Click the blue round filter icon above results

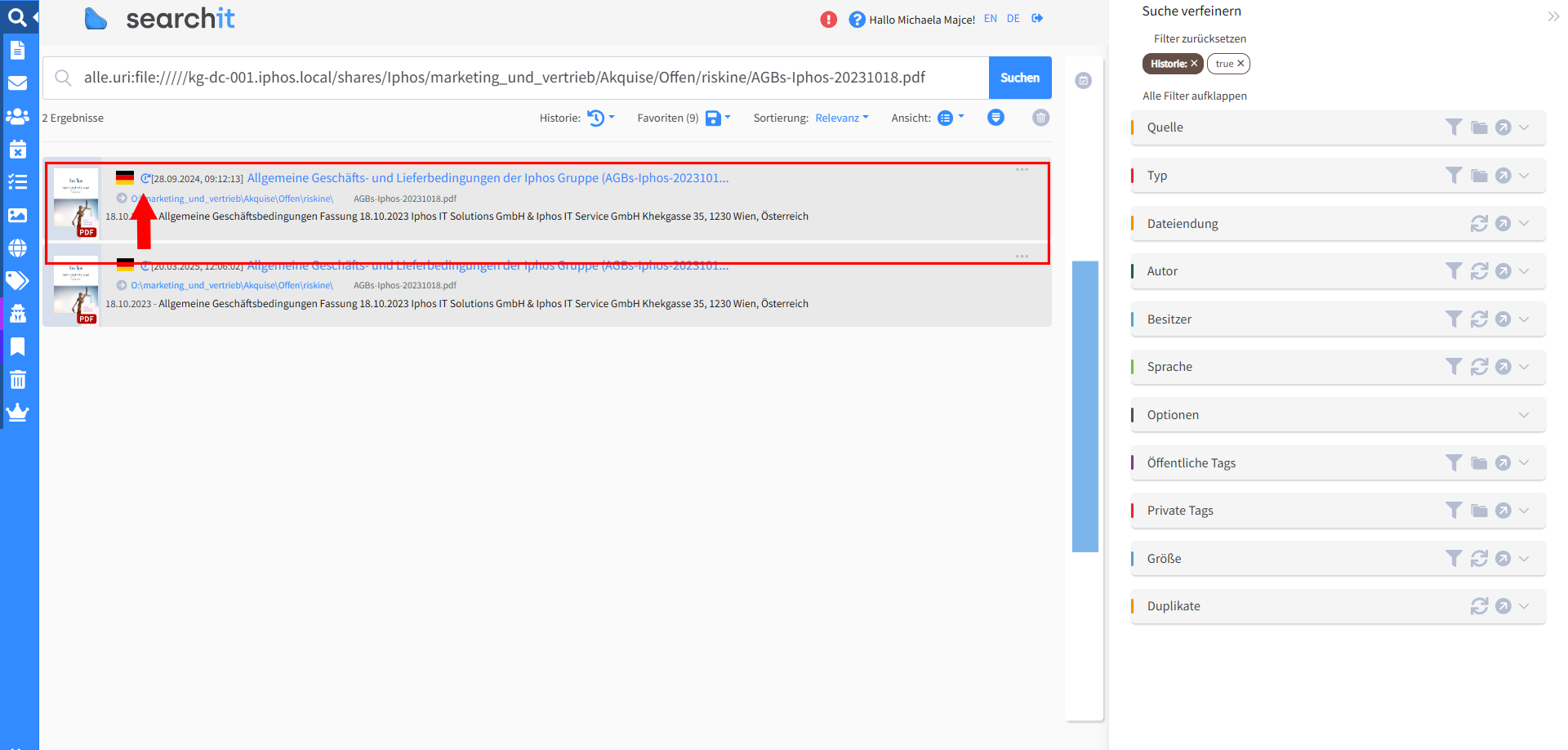996,118
